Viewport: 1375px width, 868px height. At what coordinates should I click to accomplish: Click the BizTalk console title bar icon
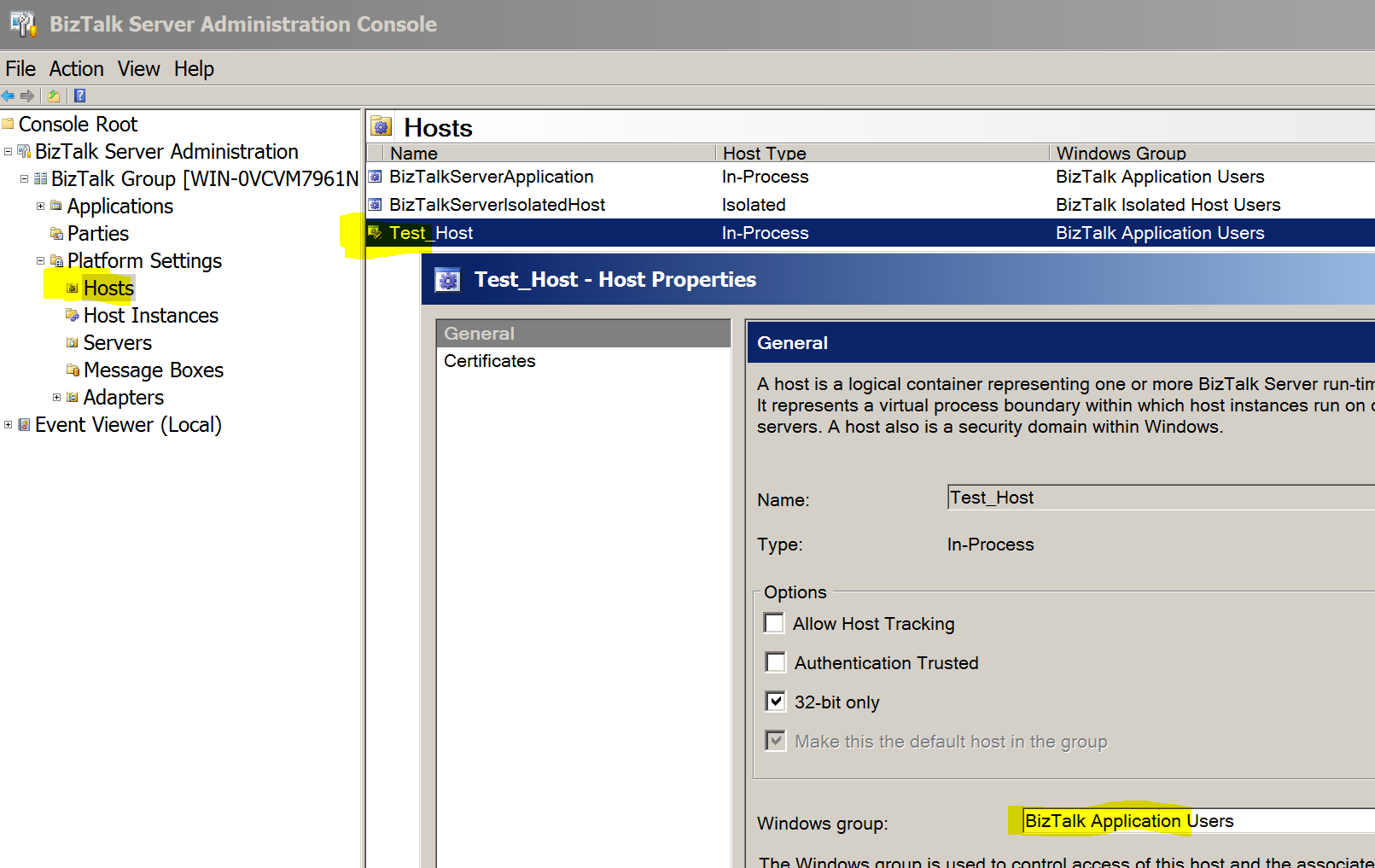23,24
